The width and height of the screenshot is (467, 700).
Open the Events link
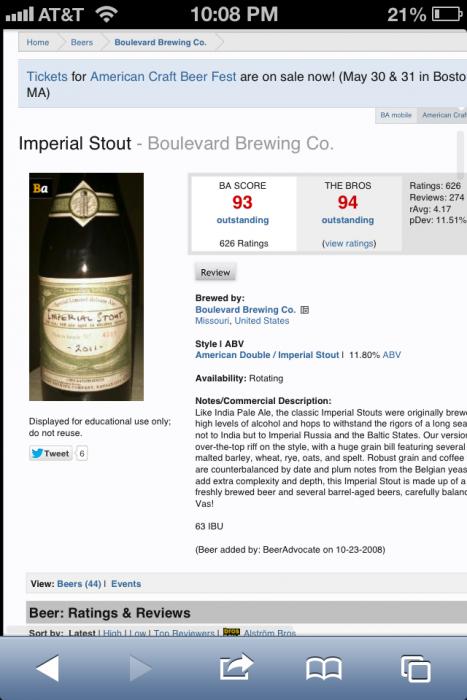click(126, 584)
